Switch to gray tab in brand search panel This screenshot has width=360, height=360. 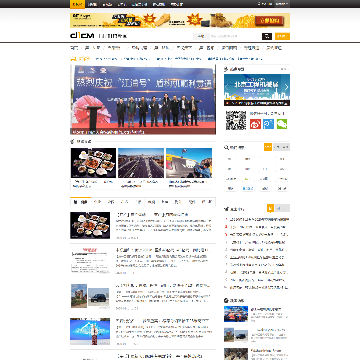281,147
